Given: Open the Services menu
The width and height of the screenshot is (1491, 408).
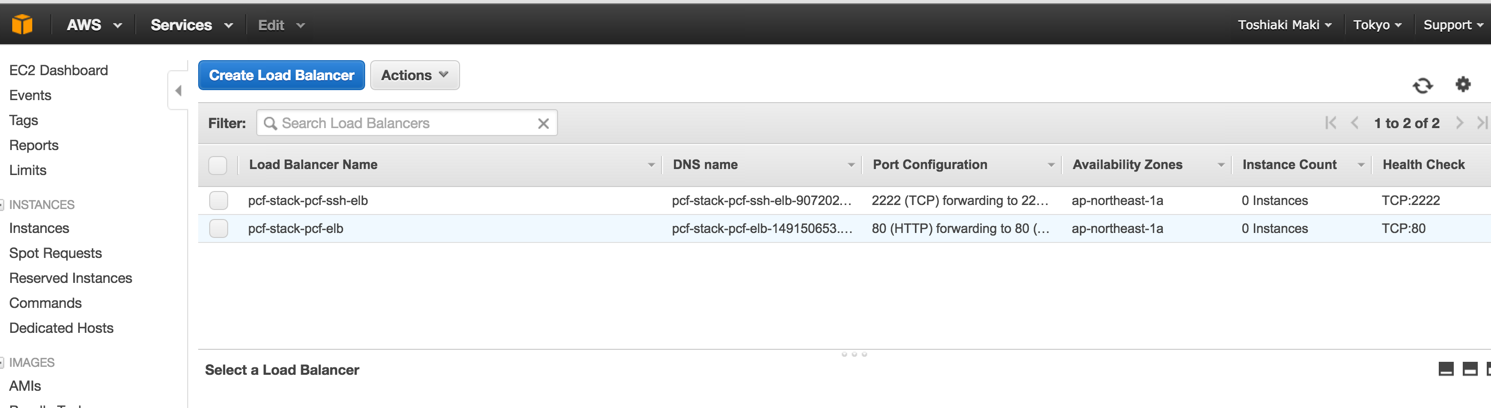Looking at the screenshot, I should point(191,25).
